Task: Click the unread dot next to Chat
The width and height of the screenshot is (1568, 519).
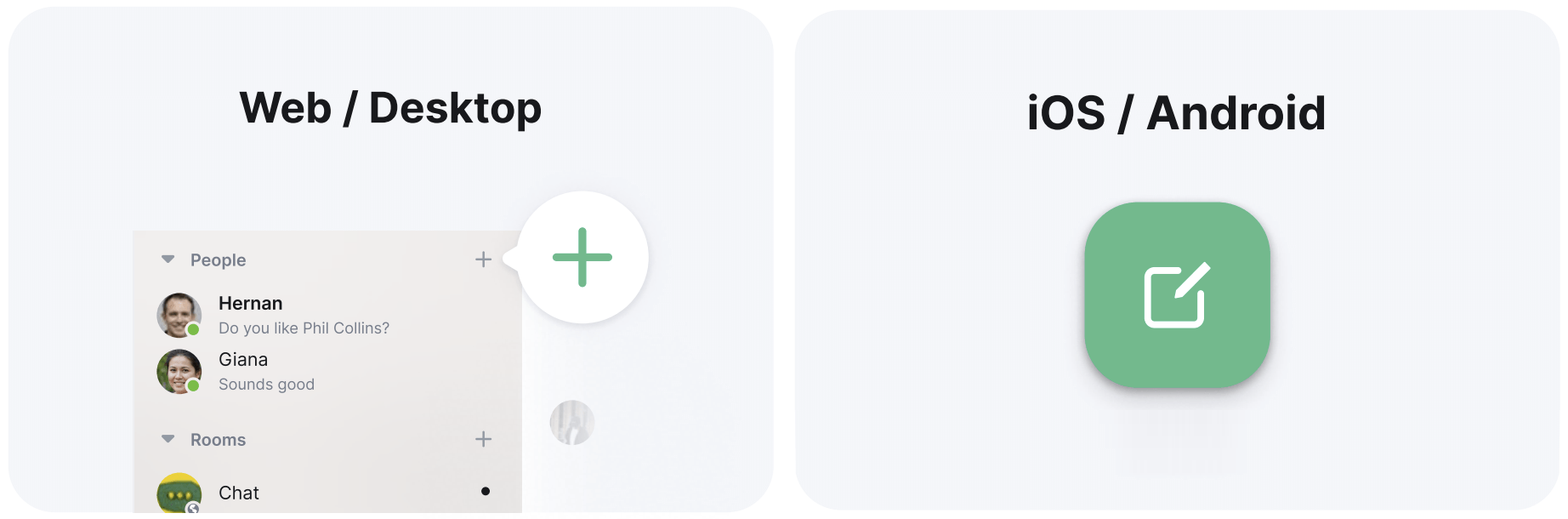Action: point(486,491)
